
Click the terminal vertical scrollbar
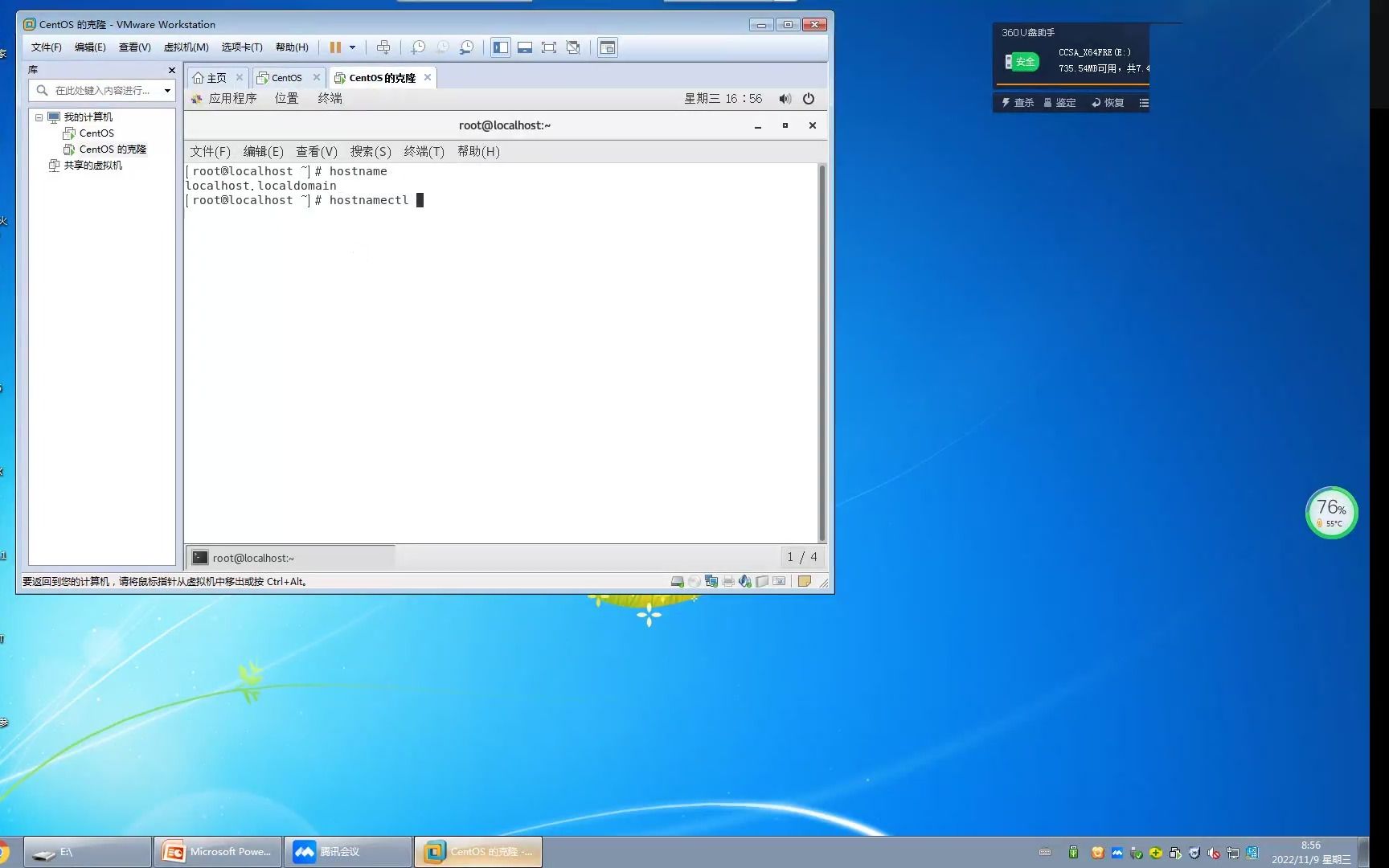(822, 352)
